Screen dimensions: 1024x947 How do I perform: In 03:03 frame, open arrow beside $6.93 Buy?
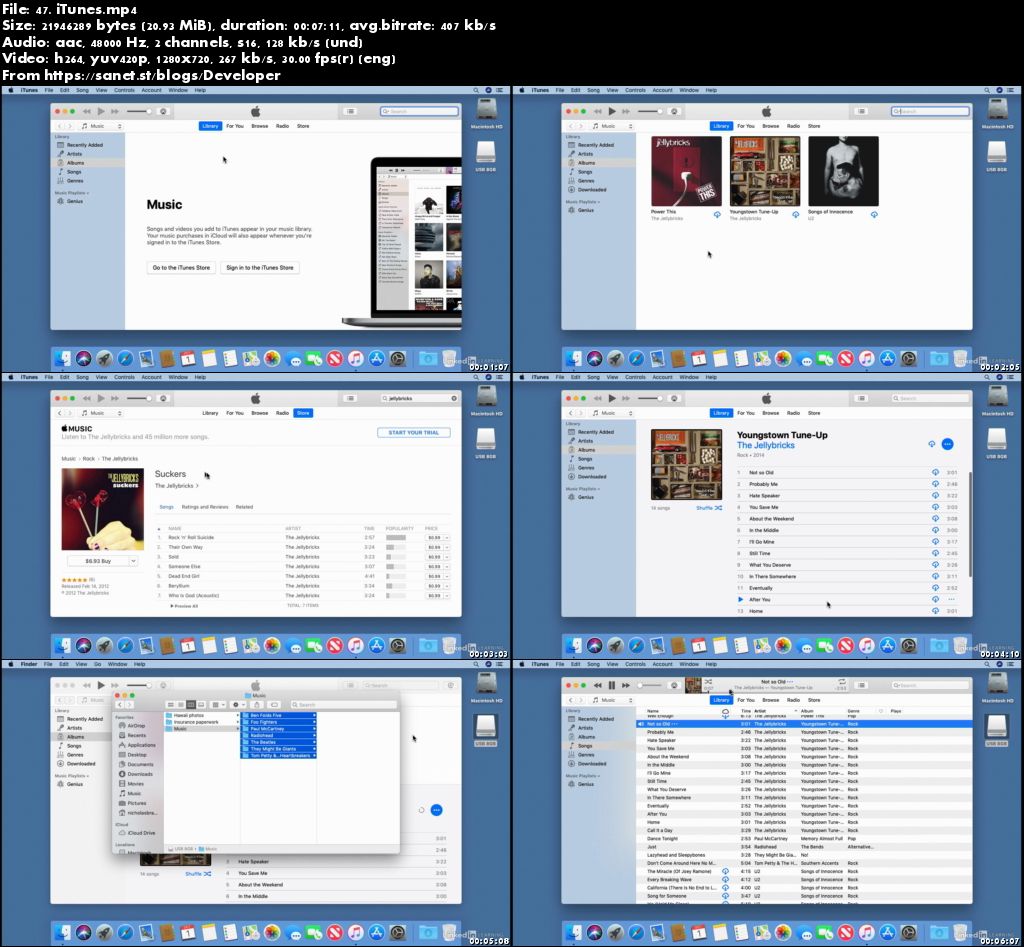coord(133,561)
